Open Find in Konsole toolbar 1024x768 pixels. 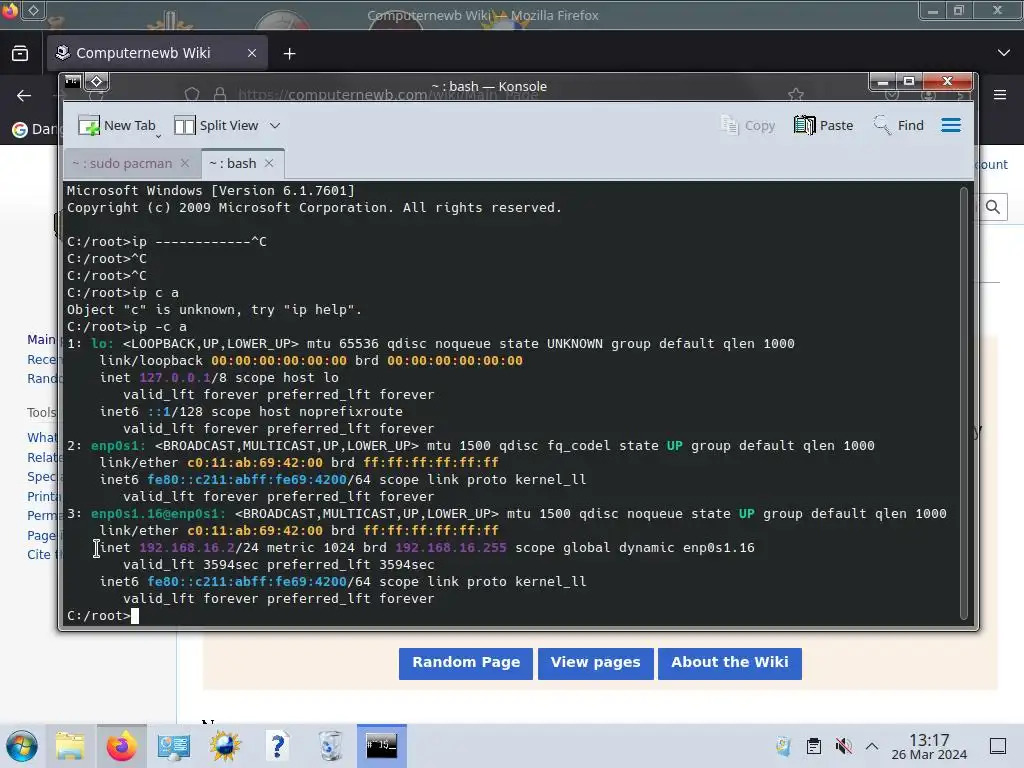coord(899,125)
